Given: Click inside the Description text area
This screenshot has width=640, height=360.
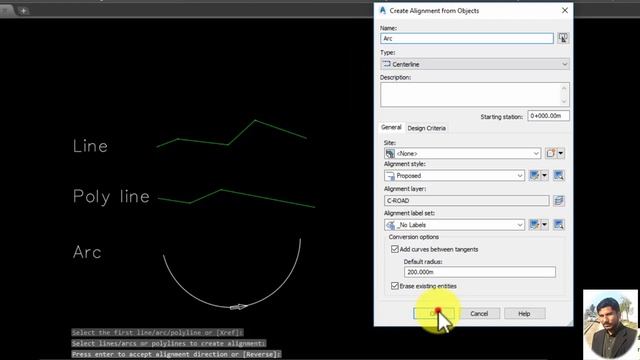Looking at the screenshot, I should 475,95.
